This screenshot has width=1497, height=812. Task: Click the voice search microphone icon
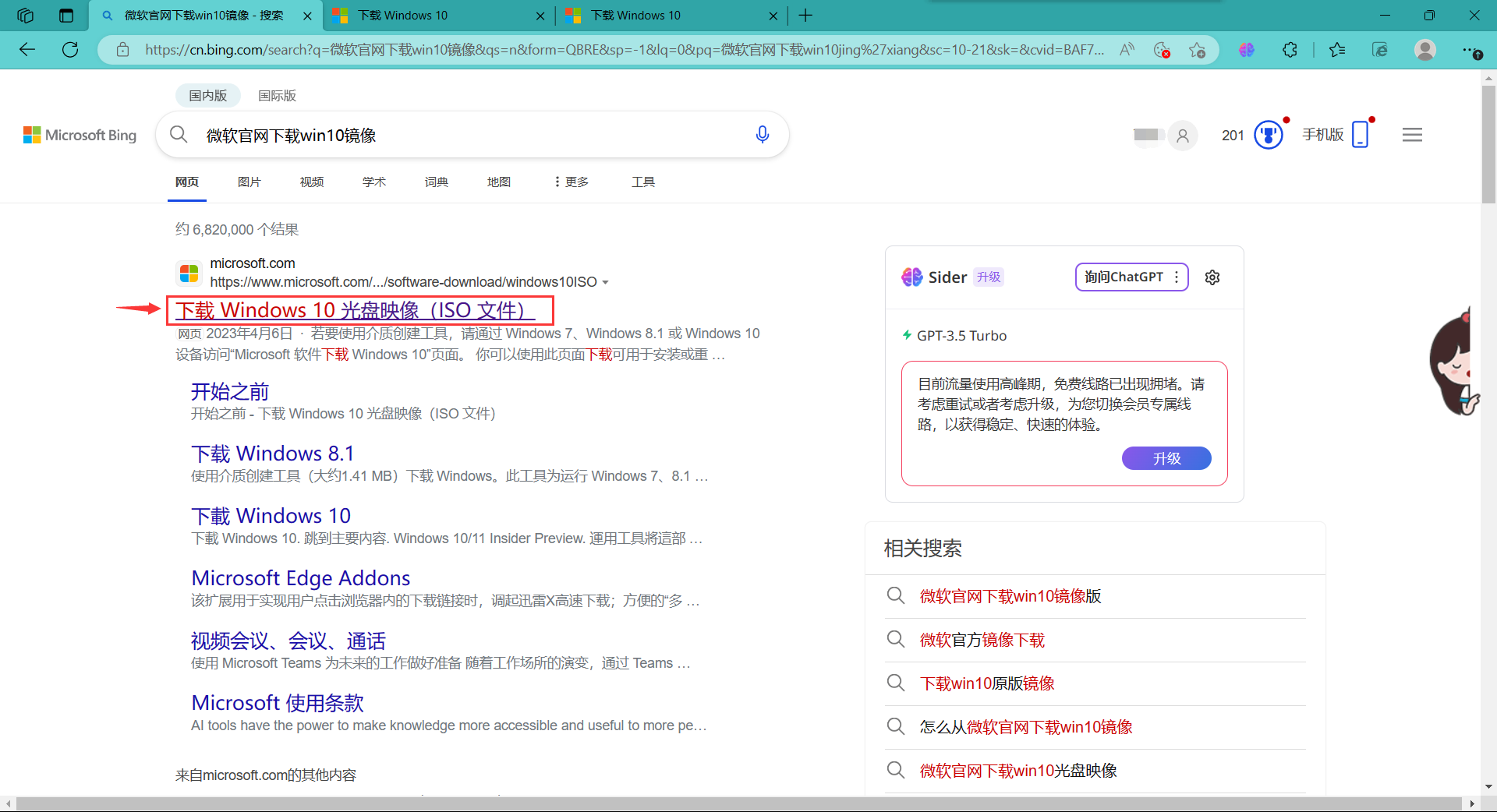tap(762, 135)
